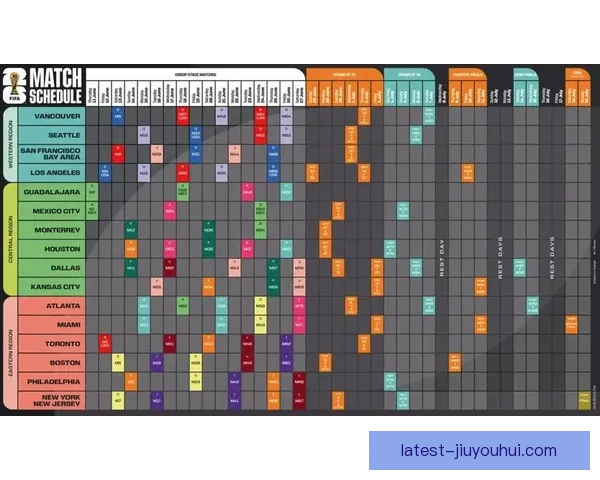Click the WESTERN REGION side label
600x480 pixels.
pos(10,144)
